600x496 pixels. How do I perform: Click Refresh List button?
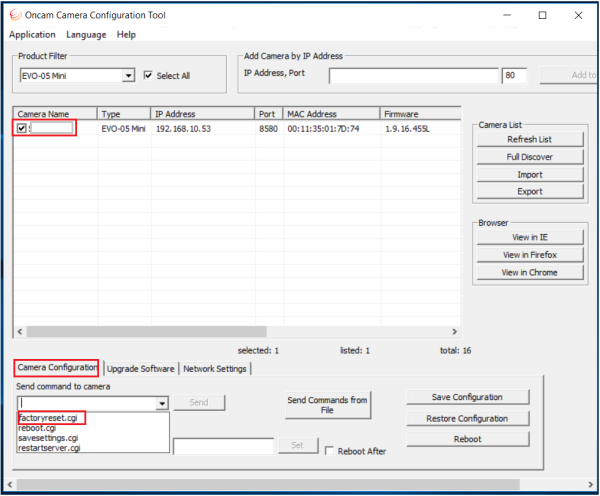coord(530,139)
